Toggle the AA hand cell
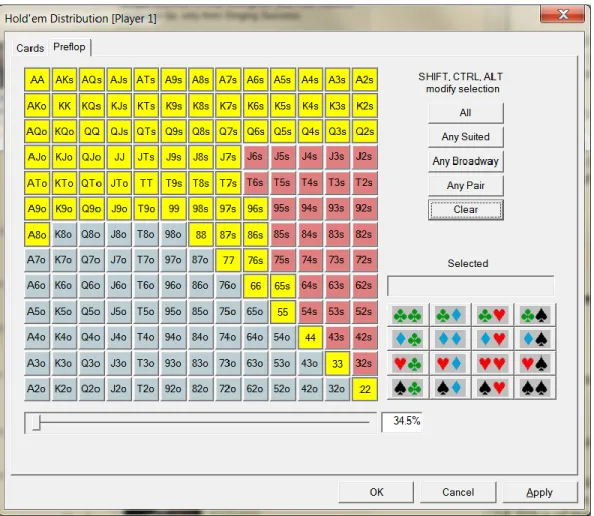The width and height of the screenshot is (594, 516). pyautogui.click(x=37, y=80)
